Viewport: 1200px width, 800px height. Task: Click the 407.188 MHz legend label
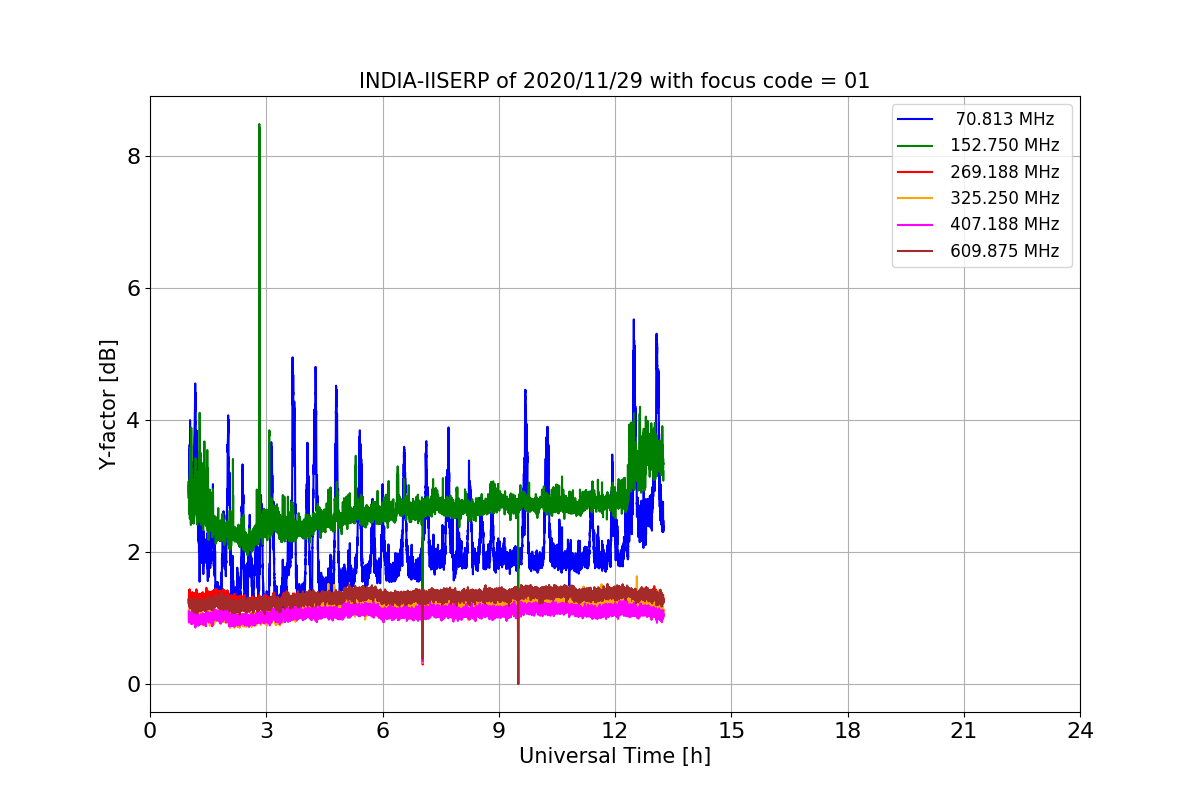[x=1005, y=224]
